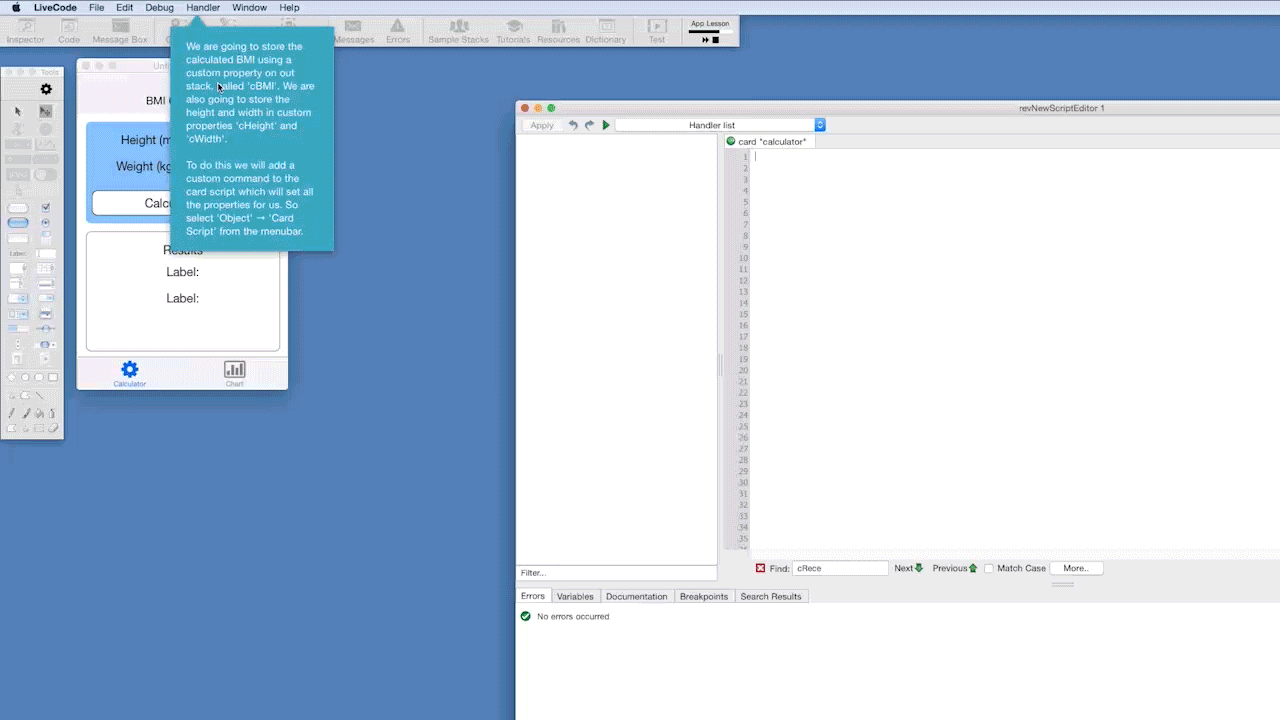Open the Debug menu
The width and height of the screenshot is (1280, 720).
click(159, 7)
